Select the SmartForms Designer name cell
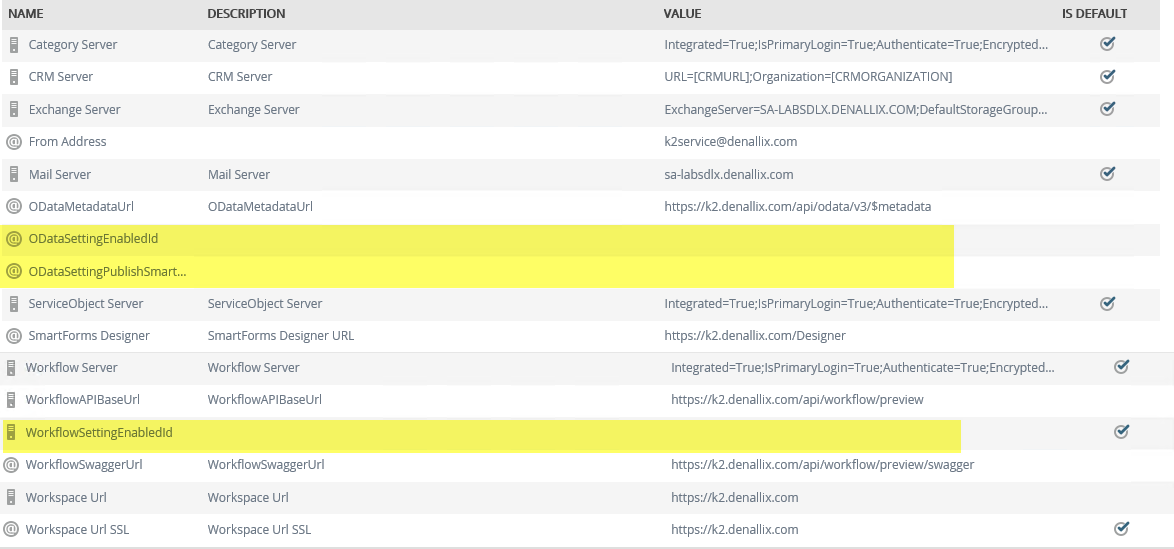The width and height of the screenshot is (1174, 549). pos(89,336)
